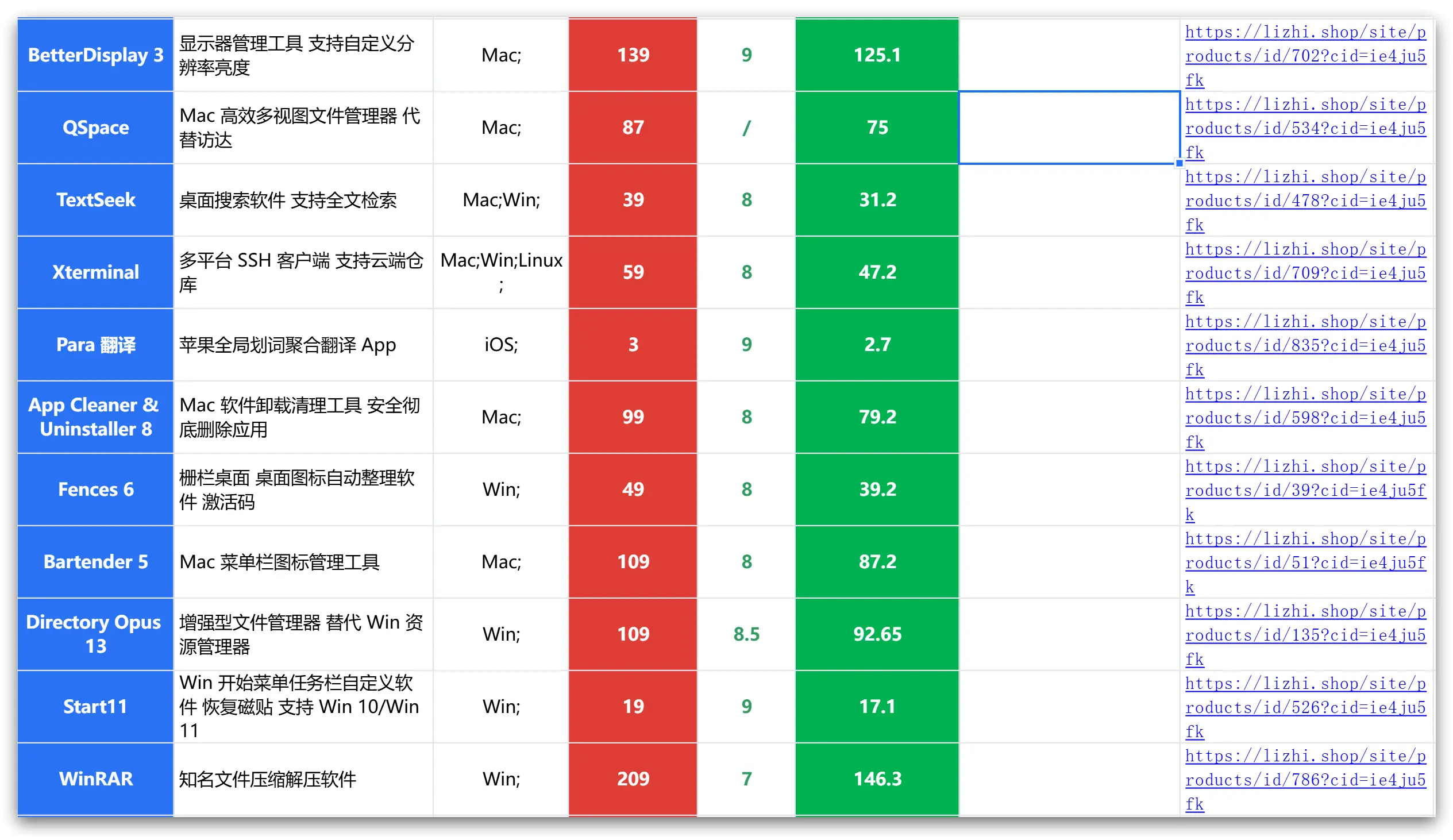Click the description 桌面搜索软件 支持全文检索
Viewport: 1453px width, 840px height.
303,200
